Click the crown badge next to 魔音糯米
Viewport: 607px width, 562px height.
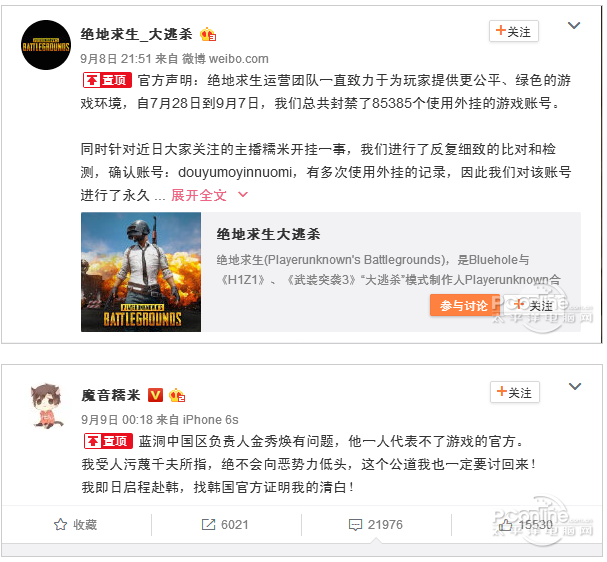177,395
